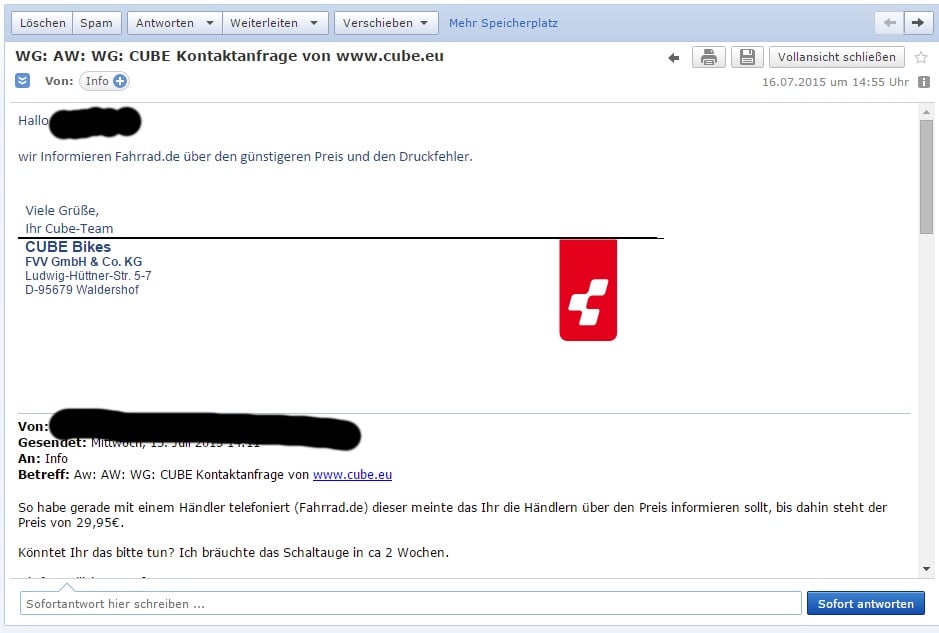The width and height of the screenshot is (939, 633).
Task: Go to previous email with left arrow
Action: [x=890, y=23]
